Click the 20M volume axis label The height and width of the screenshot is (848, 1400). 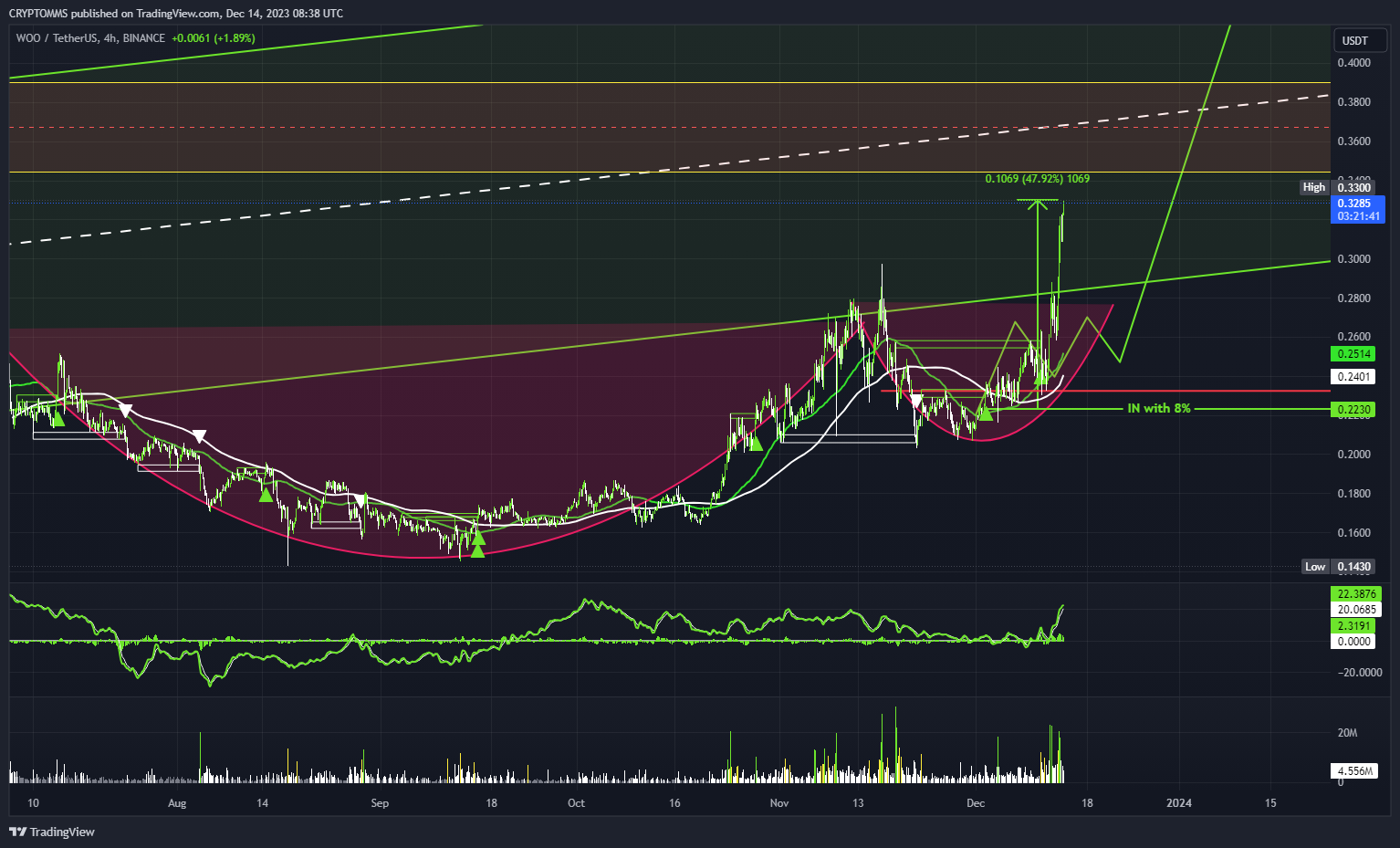coord(1347,733)
